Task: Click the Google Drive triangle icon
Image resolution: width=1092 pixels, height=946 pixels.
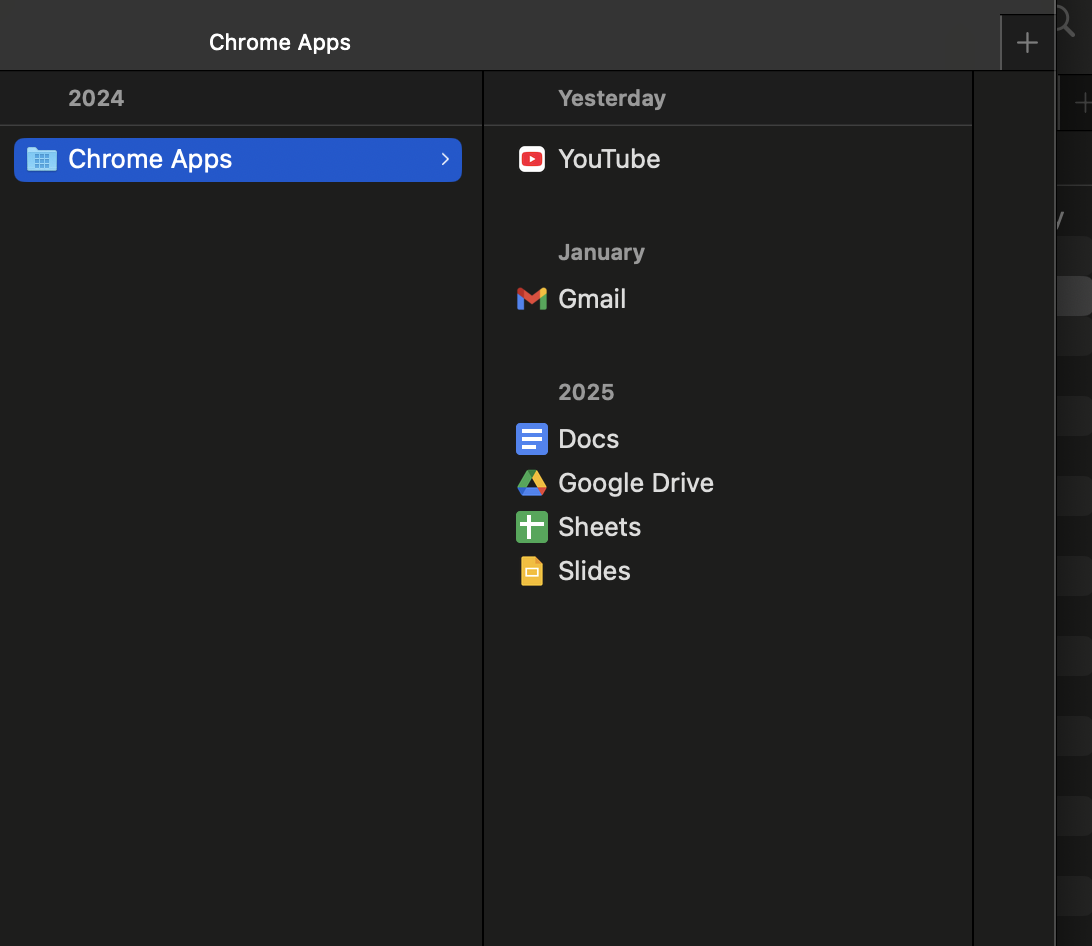Action: (532, 483)
